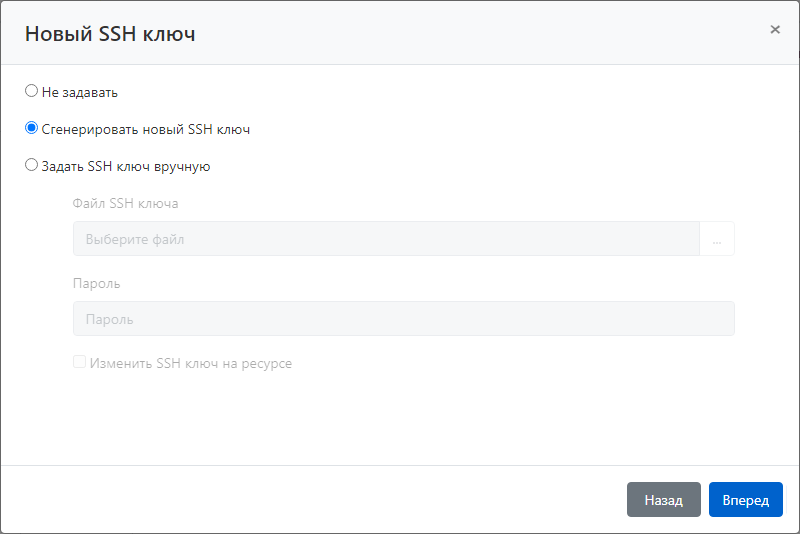
Task: Click the Новый SSH ключ dialog title
Action: coord(110,34)
